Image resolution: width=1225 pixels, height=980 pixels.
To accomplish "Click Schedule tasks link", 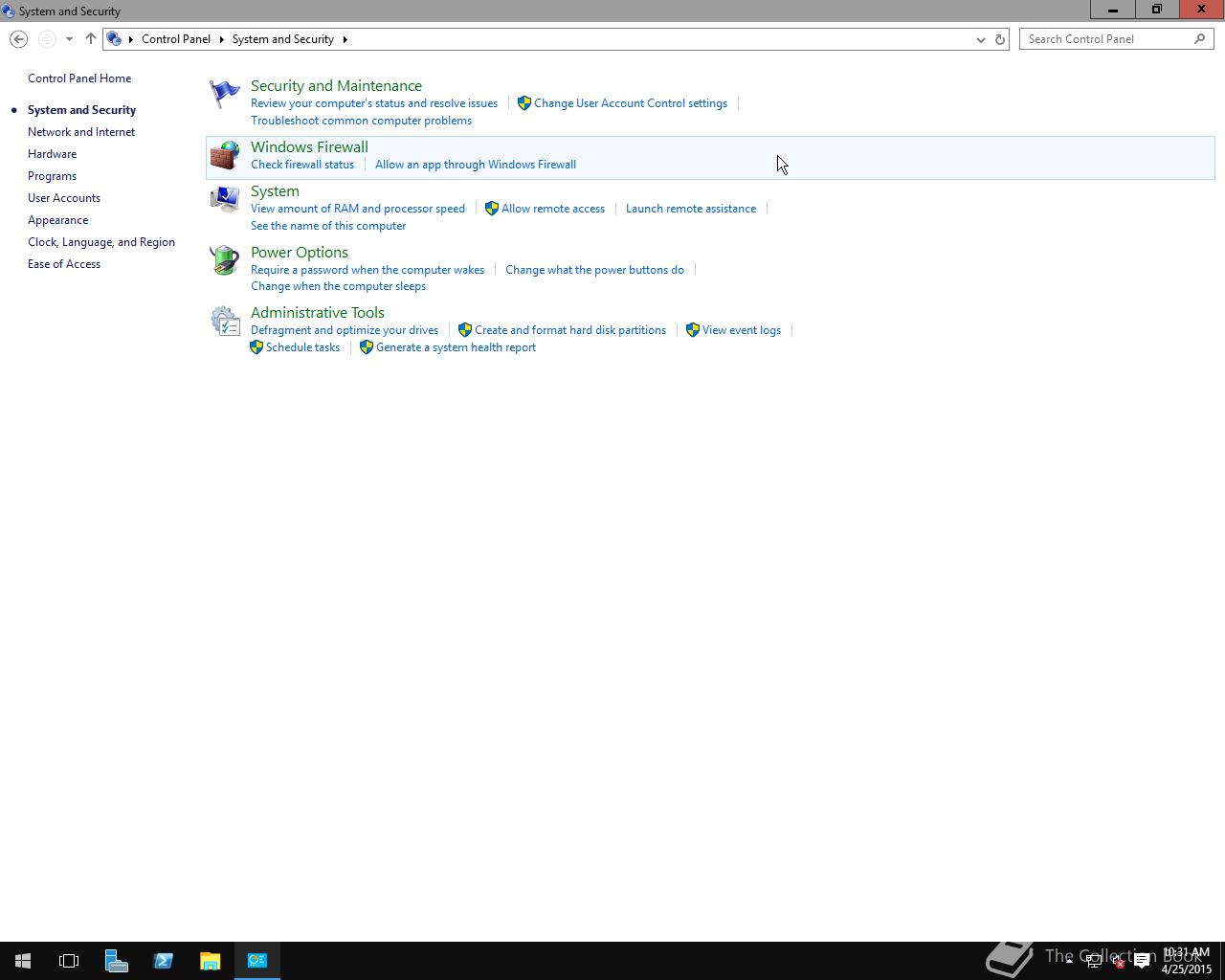I will coord(302,347).
